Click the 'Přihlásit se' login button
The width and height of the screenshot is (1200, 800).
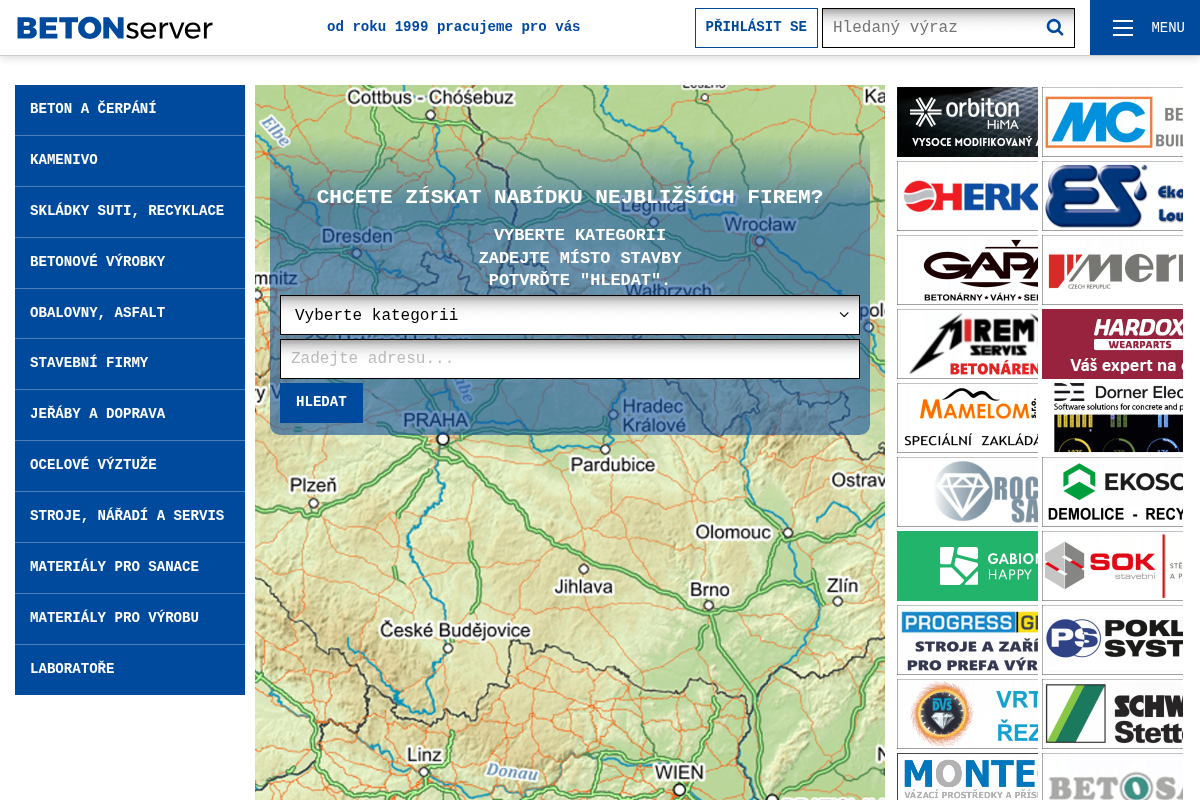(756, 28)
